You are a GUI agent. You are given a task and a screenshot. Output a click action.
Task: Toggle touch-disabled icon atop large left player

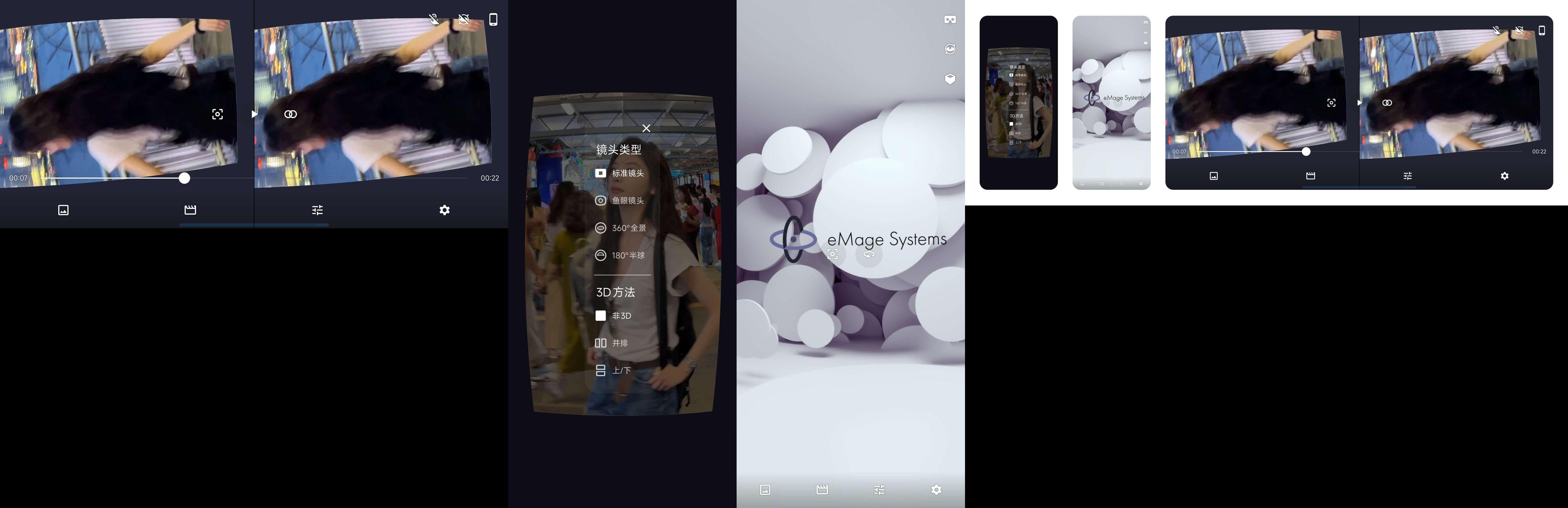click(x=435, y=19)
